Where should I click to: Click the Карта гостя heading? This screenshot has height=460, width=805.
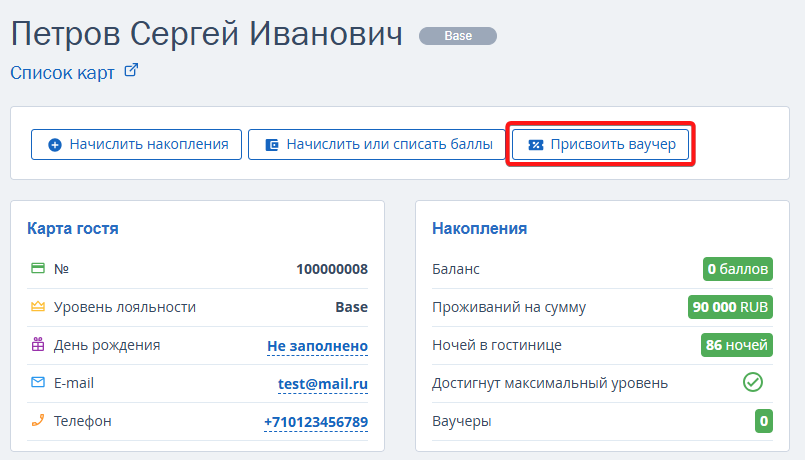[x=73, y=228]
